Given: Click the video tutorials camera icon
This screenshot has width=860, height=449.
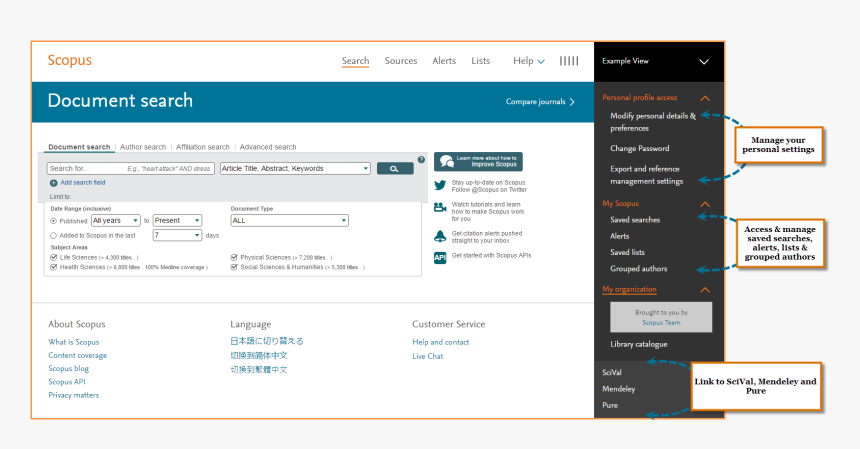Looking at the screenshot, I should point(440,207).
